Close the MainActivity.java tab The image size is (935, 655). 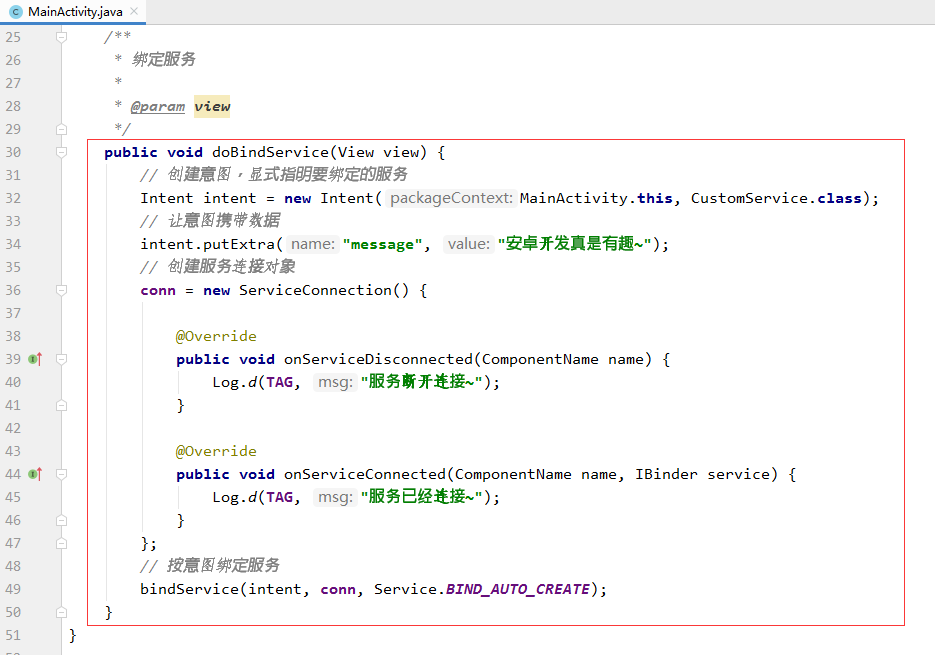pyautogui.click(x=134, y=11)
